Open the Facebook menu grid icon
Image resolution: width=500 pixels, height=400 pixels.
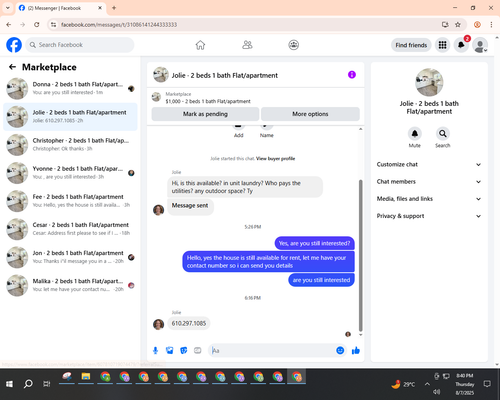(442, 45)
